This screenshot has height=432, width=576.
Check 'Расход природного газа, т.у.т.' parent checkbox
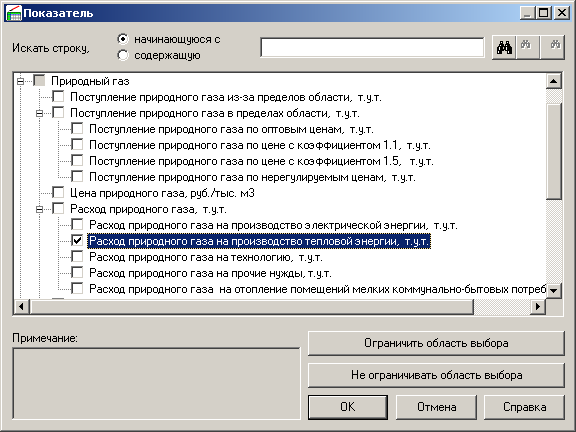(58, 209)
